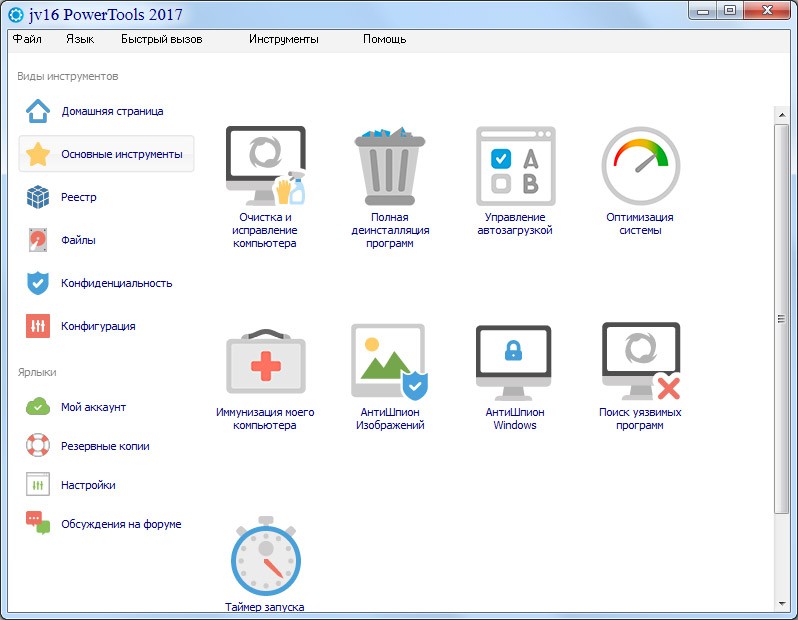Image resolution: width=798 pixels, height=620 pixels.
Task: Open the Конфигурация category label
Action: click(x=98, y=326)
